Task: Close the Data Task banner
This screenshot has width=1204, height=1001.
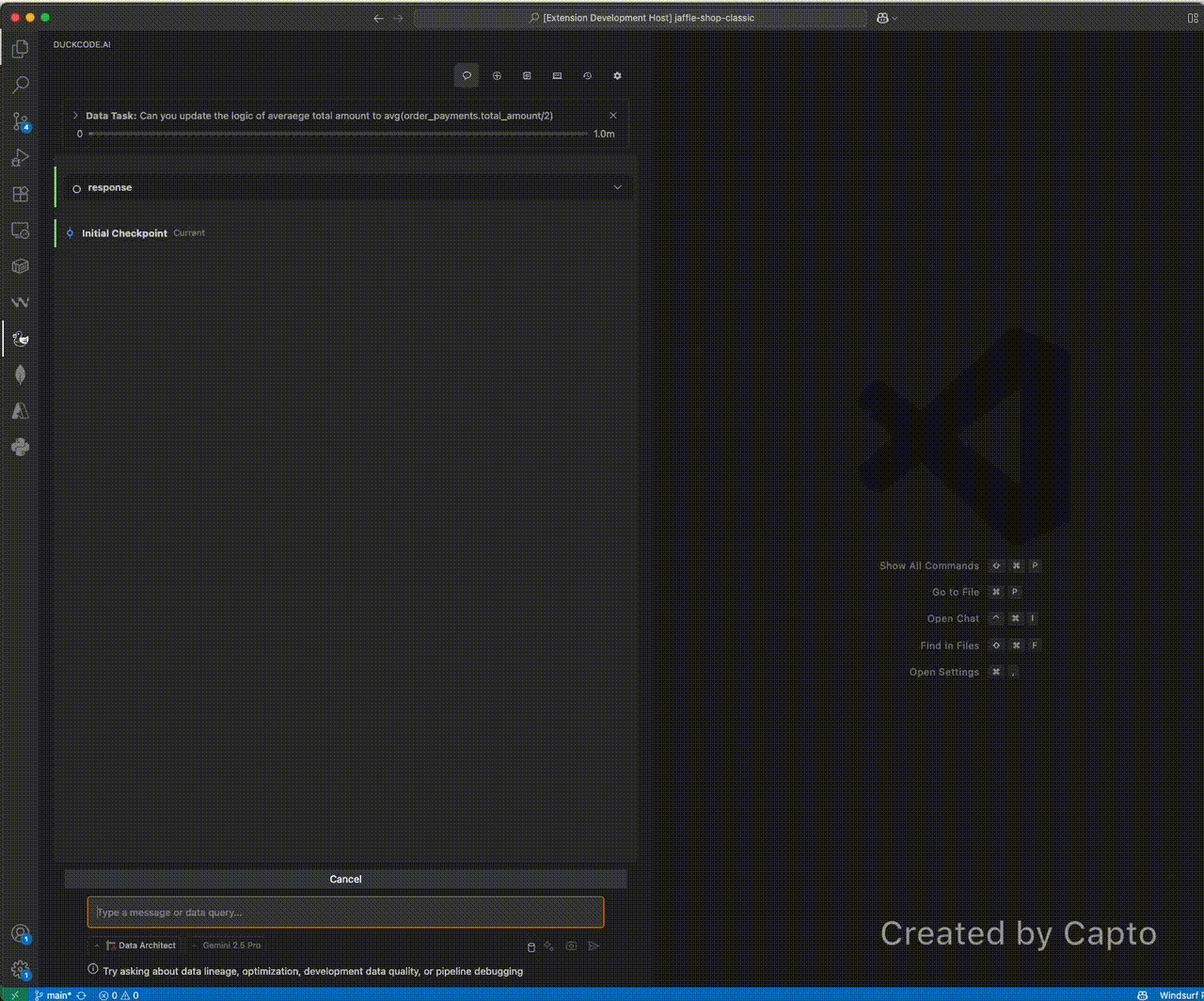Action: click(613, 116)
